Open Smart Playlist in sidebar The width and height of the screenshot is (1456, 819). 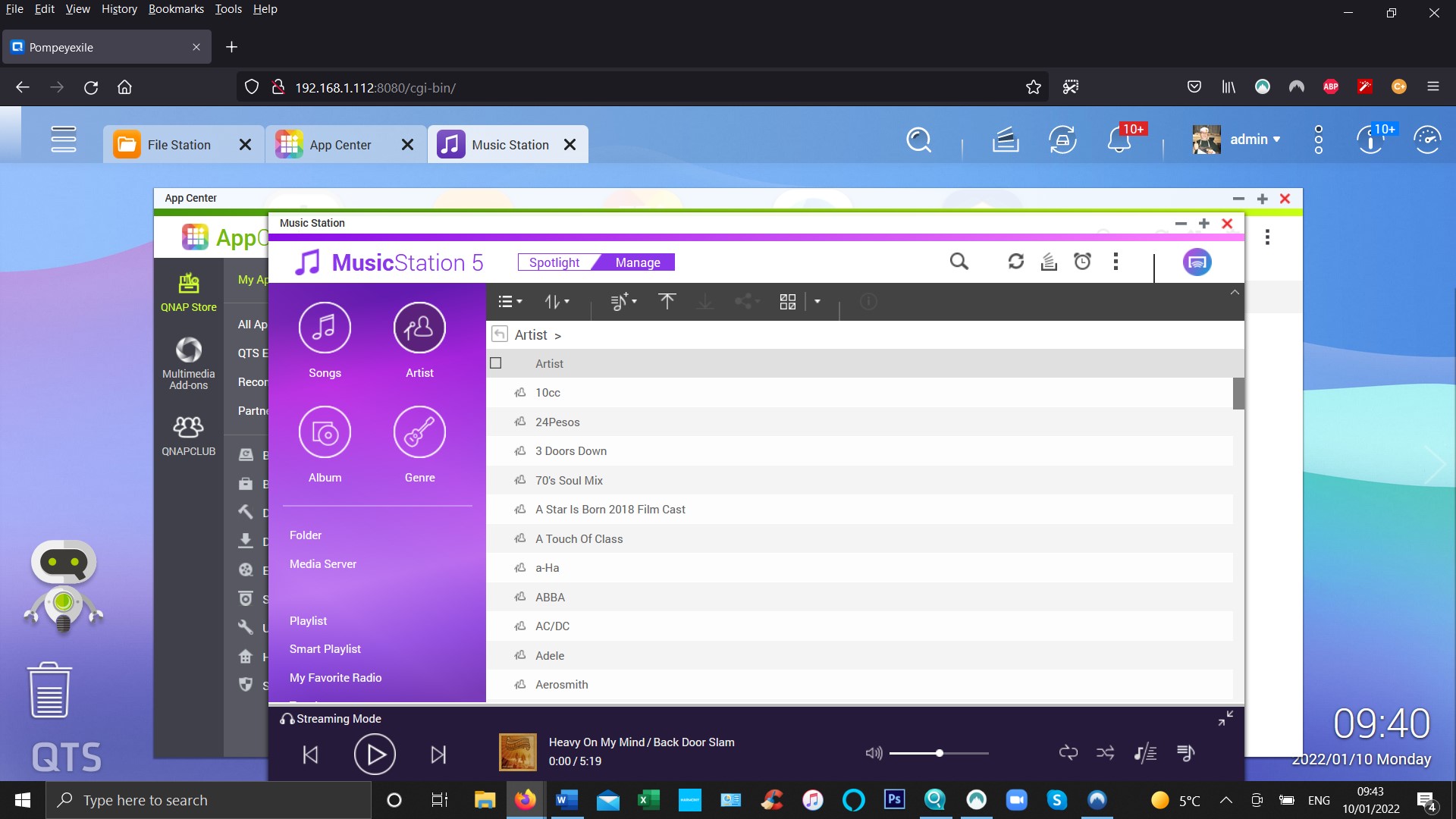pyautogui.click(x=325, y=649)
